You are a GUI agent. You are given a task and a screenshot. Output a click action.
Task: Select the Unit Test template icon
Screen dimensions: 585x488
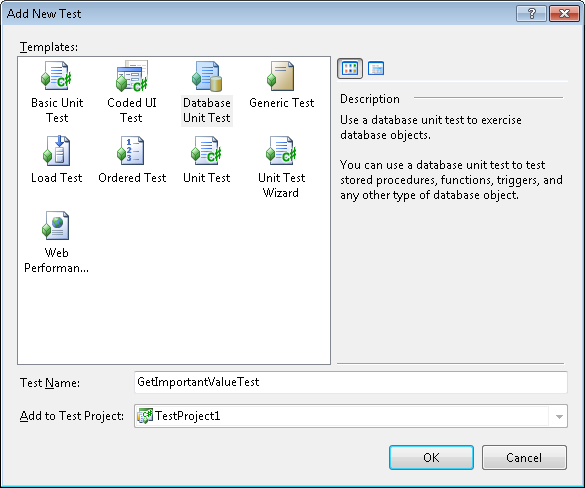tap(206, 151)
